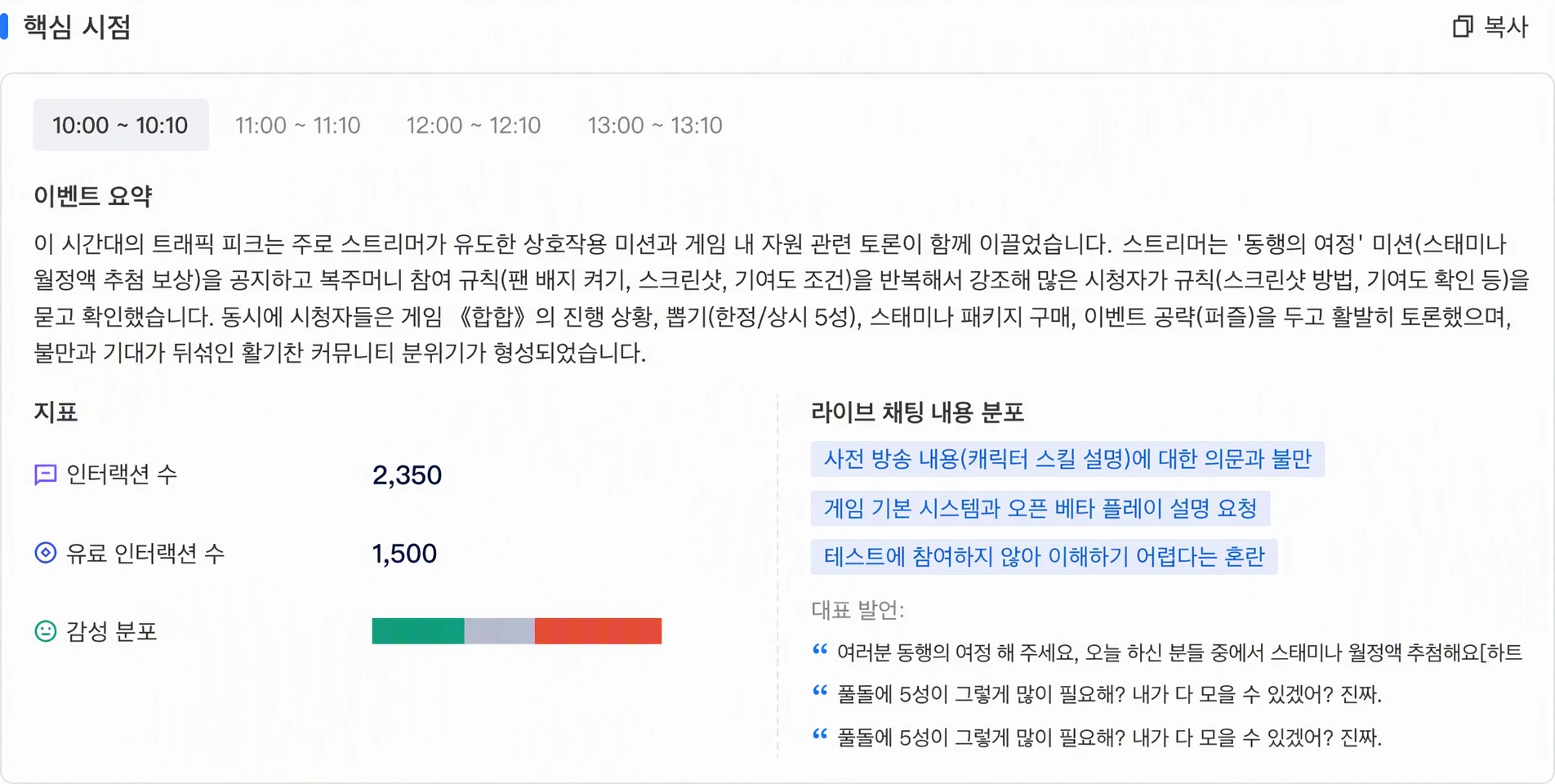Click the 2,350 interaction count value
Viewport: 1555px width, 784px height.
tap(407, 475)
